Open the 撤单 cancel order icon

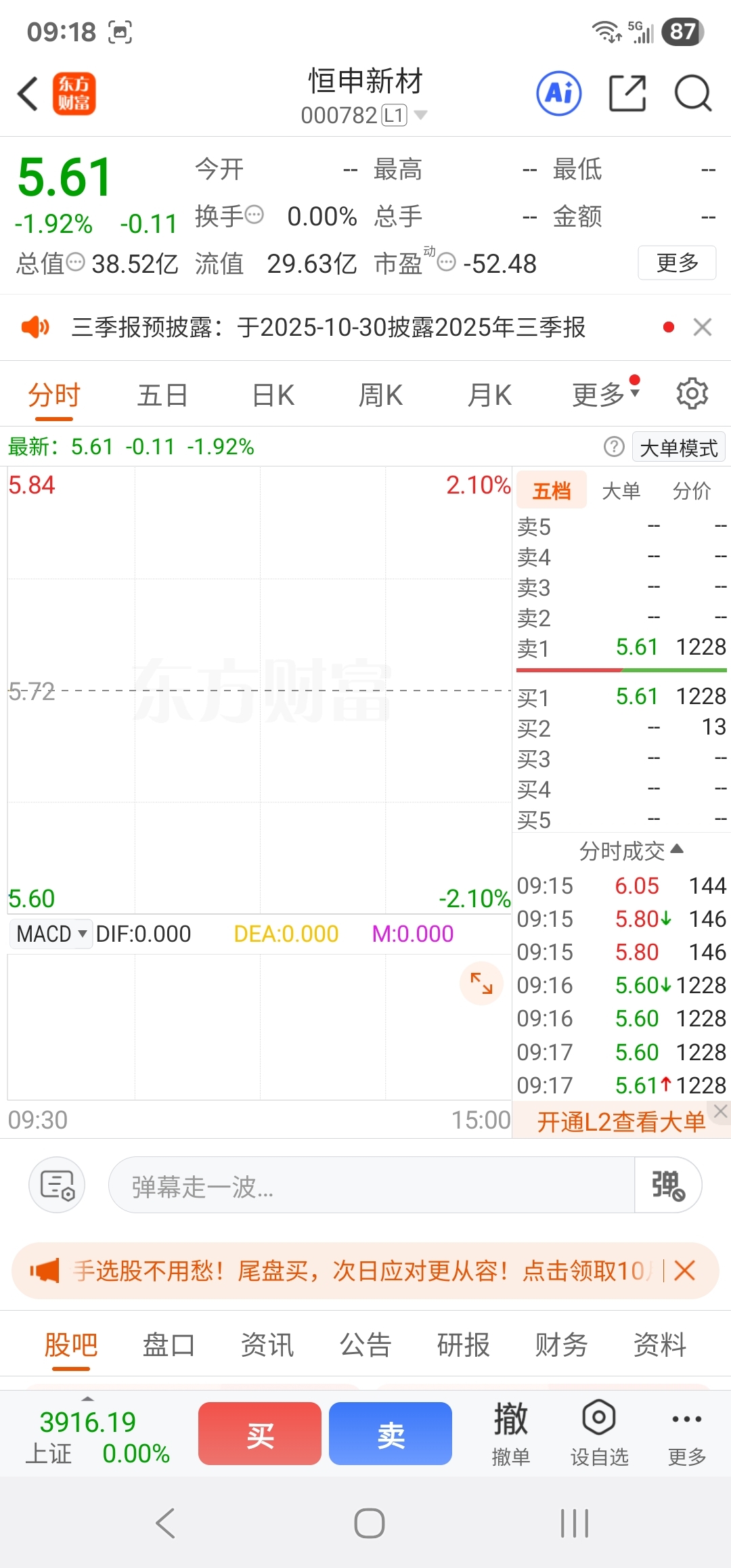pos(510,1433)
